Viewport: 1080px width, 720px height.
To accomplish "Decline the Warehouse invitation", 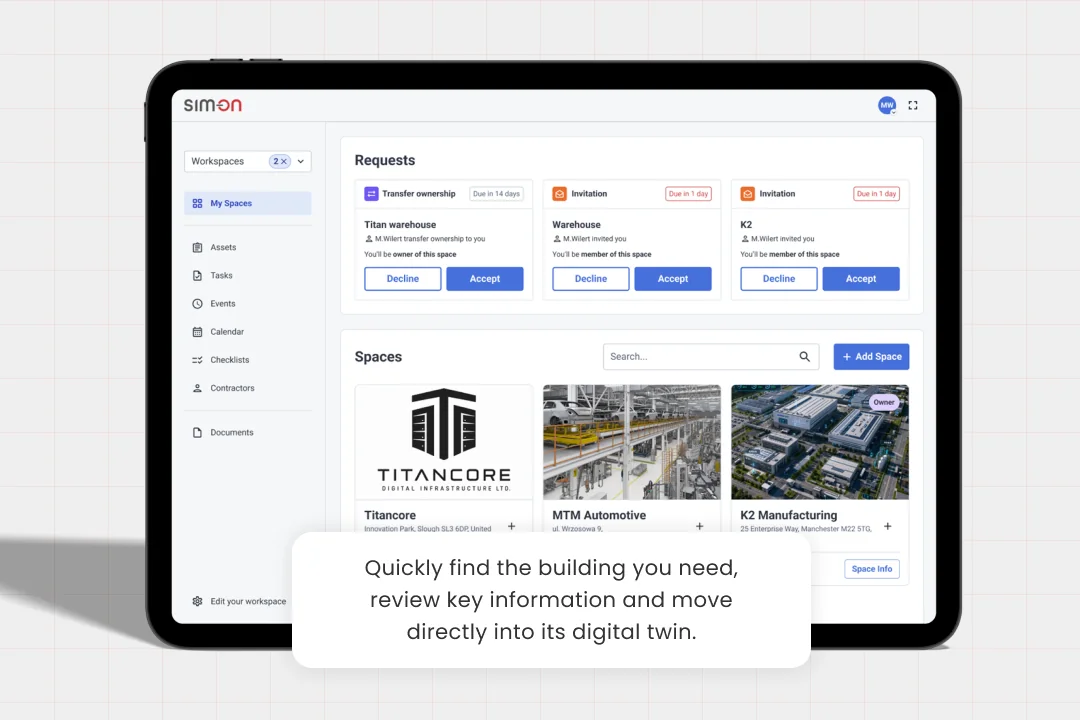I will tap(591, 279).
